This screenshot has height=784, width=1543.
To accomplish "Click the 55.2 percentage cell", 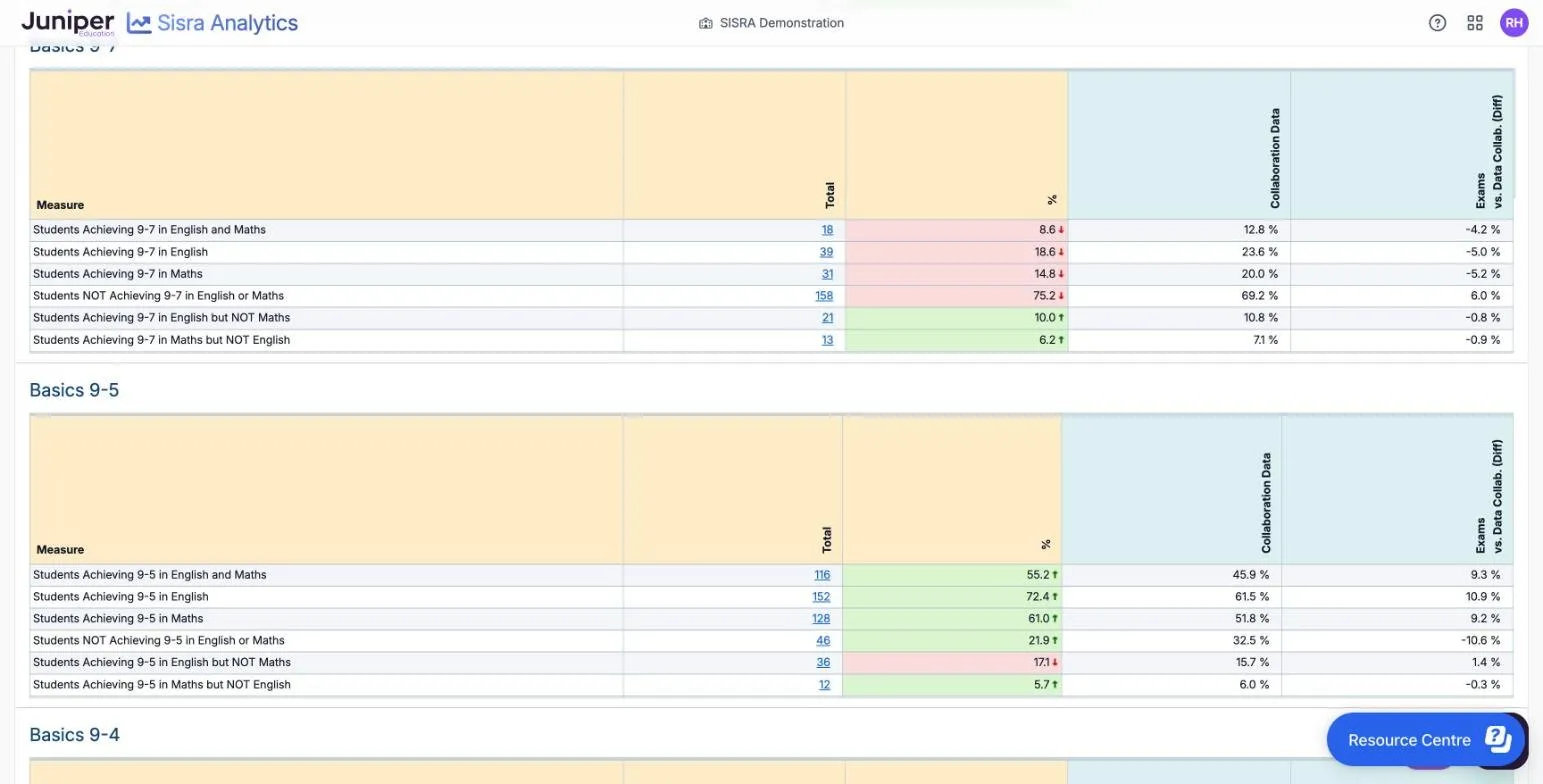I will pyautogui.click(x=952, y=575).
